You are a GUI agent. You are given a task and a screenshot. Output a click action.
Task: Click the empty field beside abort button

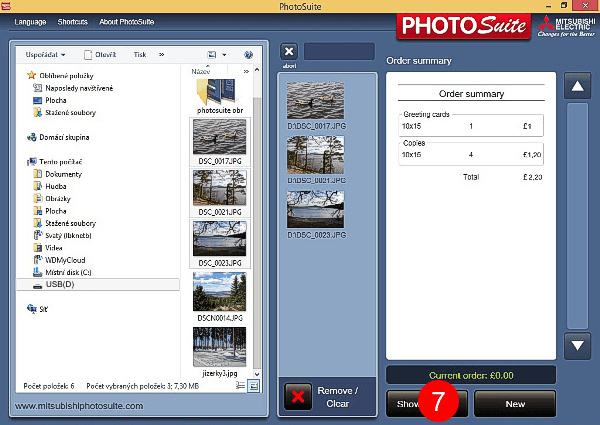coord(339,51)
